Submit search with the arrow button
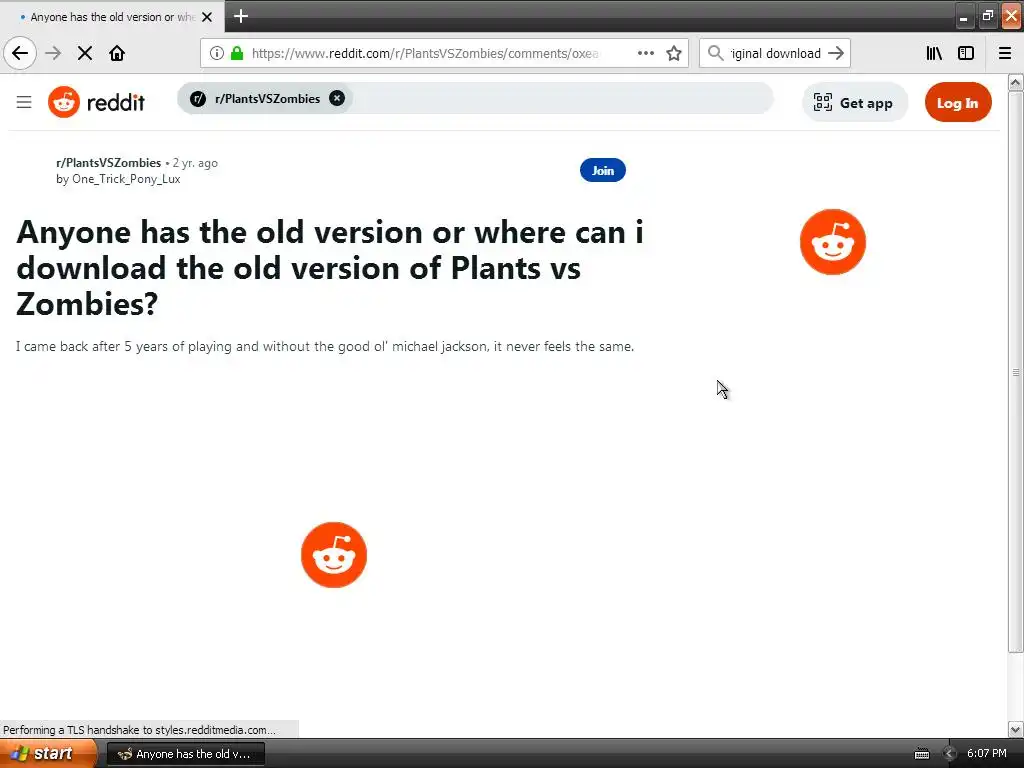Viewport: 1024px width, 768px height. coord(836,53)
